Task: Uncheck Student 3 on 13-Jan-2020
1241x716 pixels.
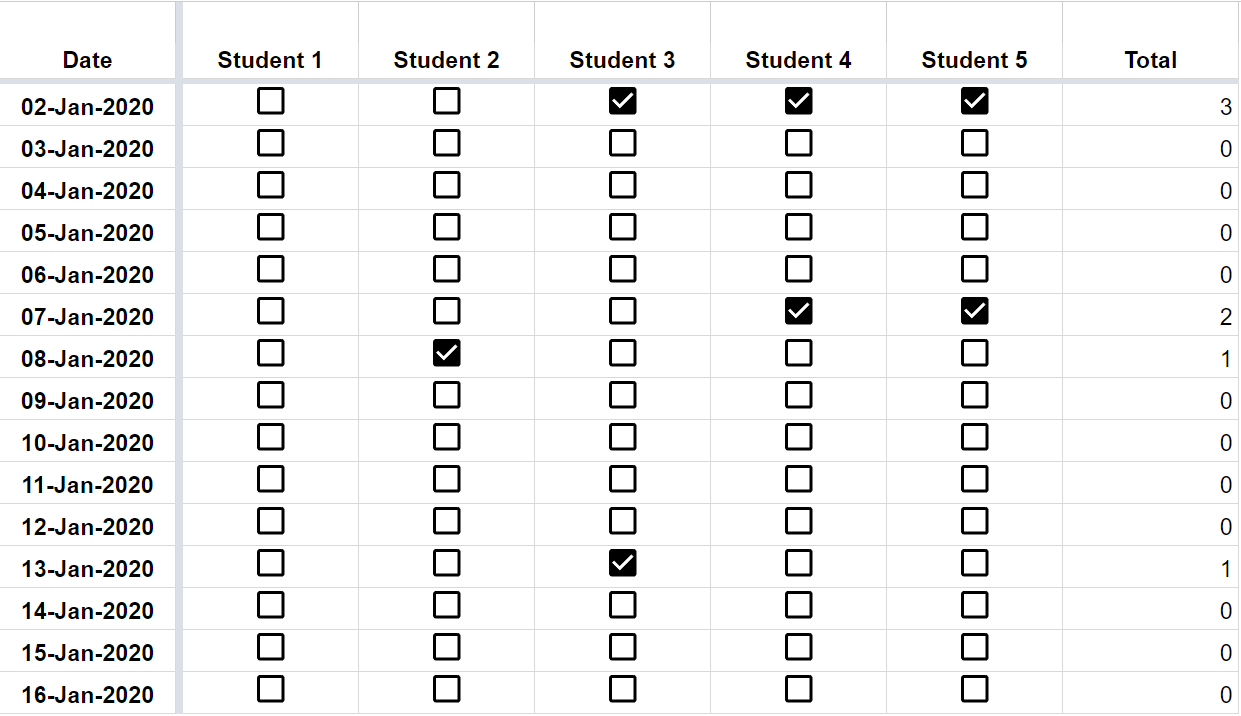Action: pyautogui.click(x=622, y=563)
